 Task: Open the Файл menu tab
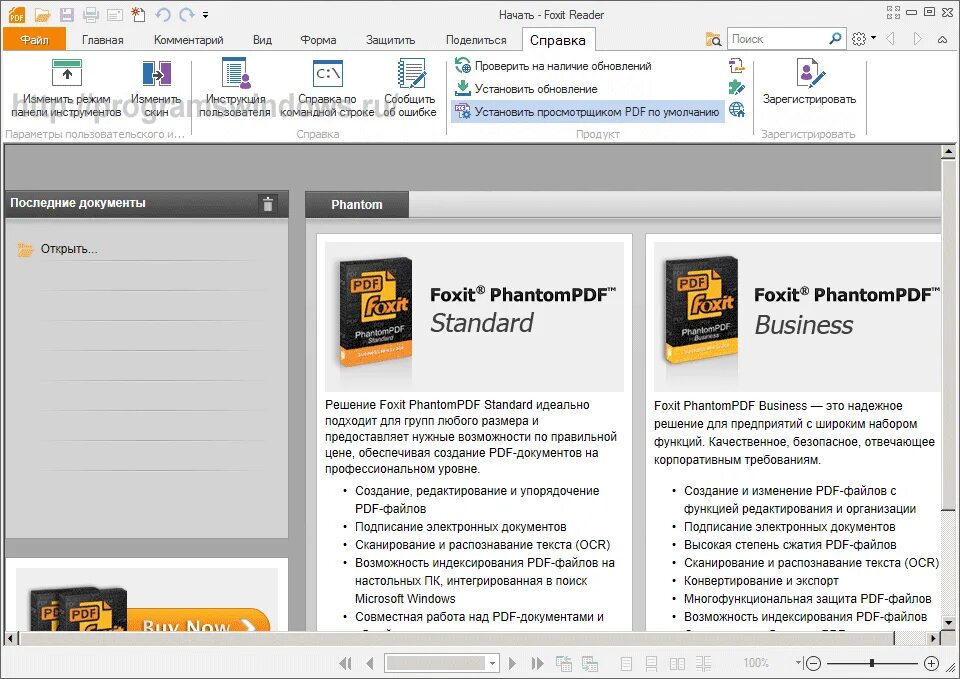pyautogui.click(x=34, y=40)
